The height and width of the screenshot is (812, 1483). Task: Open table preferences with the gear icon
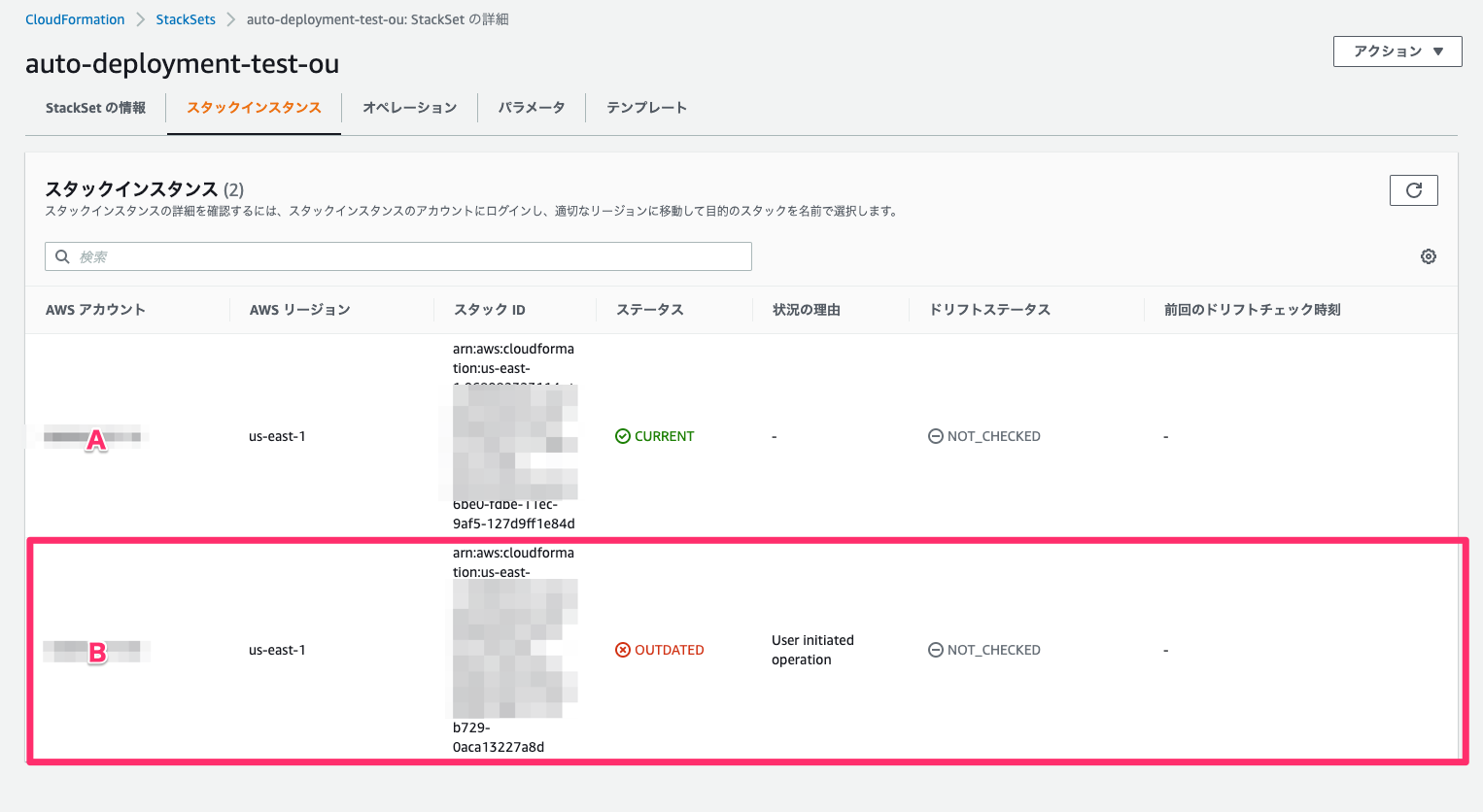tap(1428, 255)
